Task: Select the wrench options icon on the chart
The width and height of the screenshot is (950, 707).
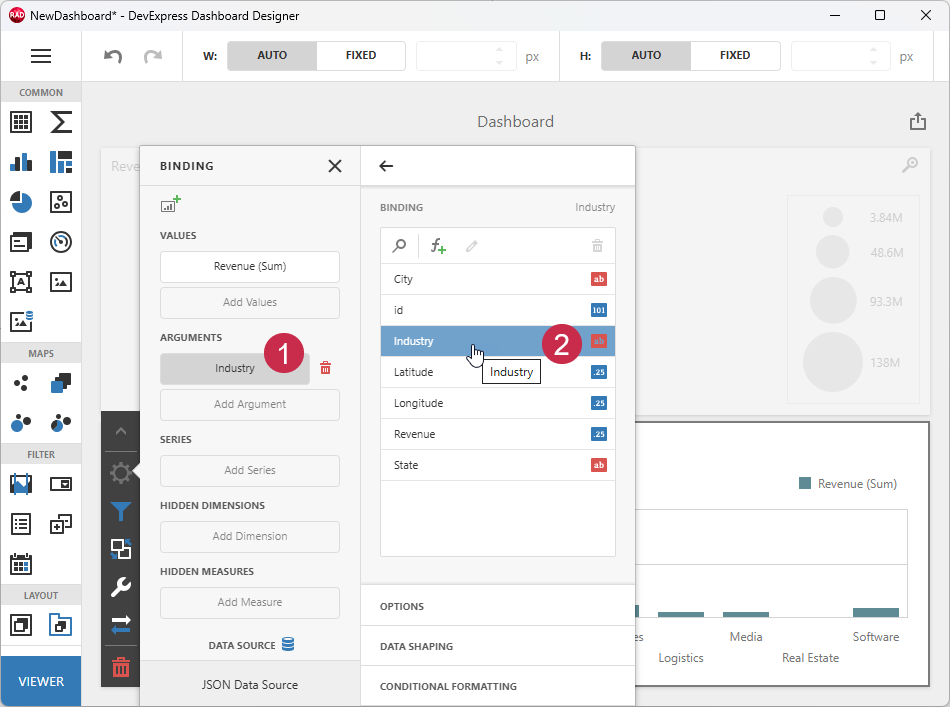Action: 120,587
